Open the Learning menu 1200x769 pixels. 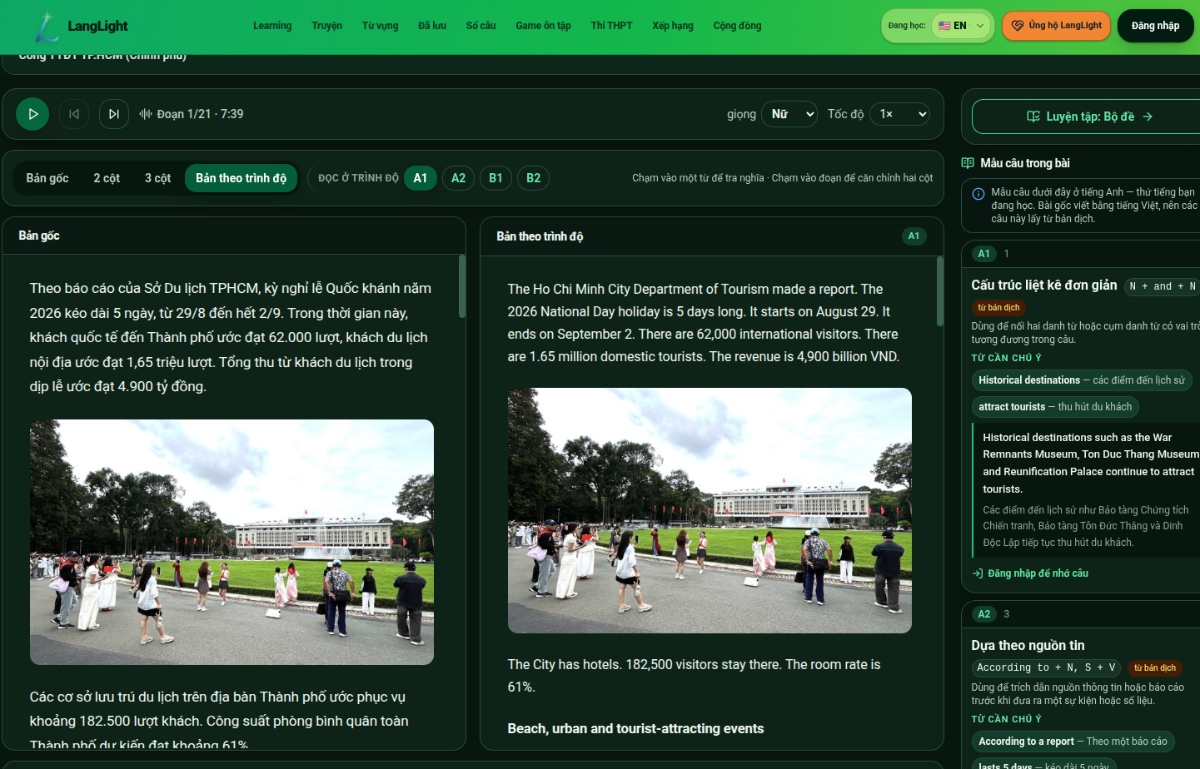pyautogui.click(x=272, y=26)
